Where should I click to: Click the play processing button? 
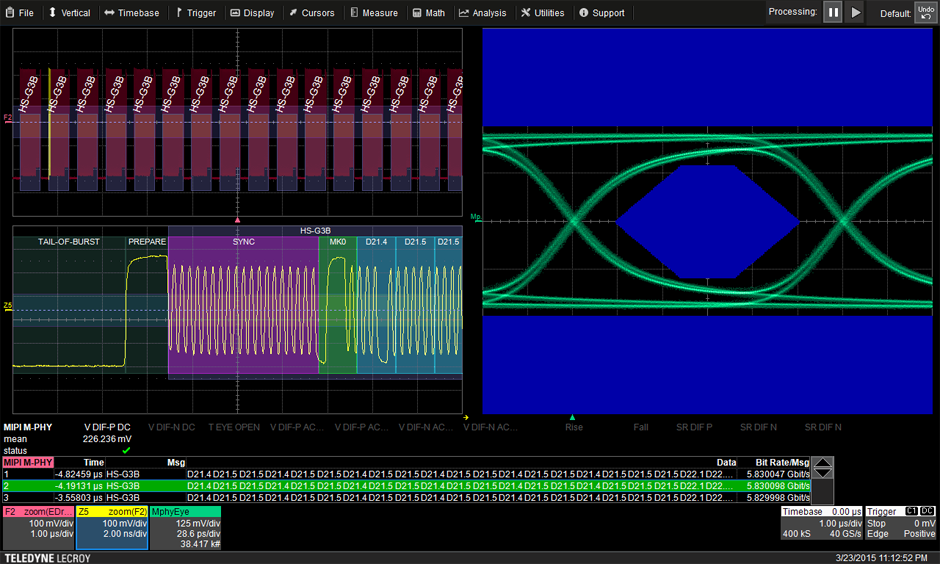855,13
